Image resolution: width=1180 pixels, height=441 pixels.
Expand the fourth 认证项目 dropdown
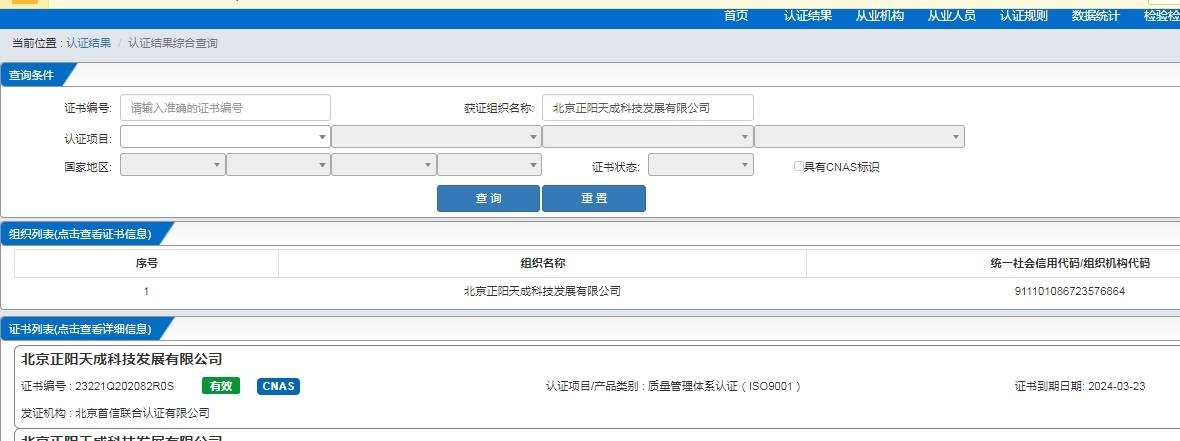(x=859, y=137)
